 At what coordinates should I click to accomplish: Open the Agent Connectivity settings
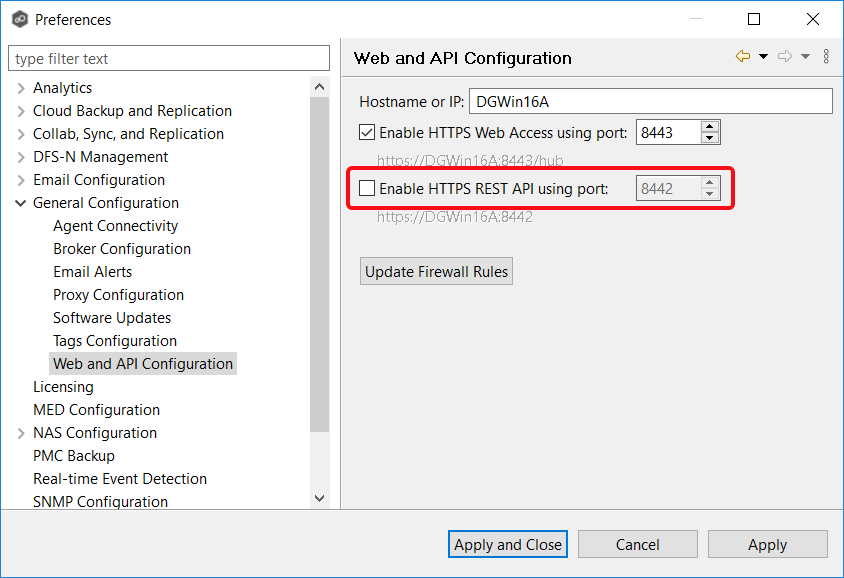click(115, 225)
